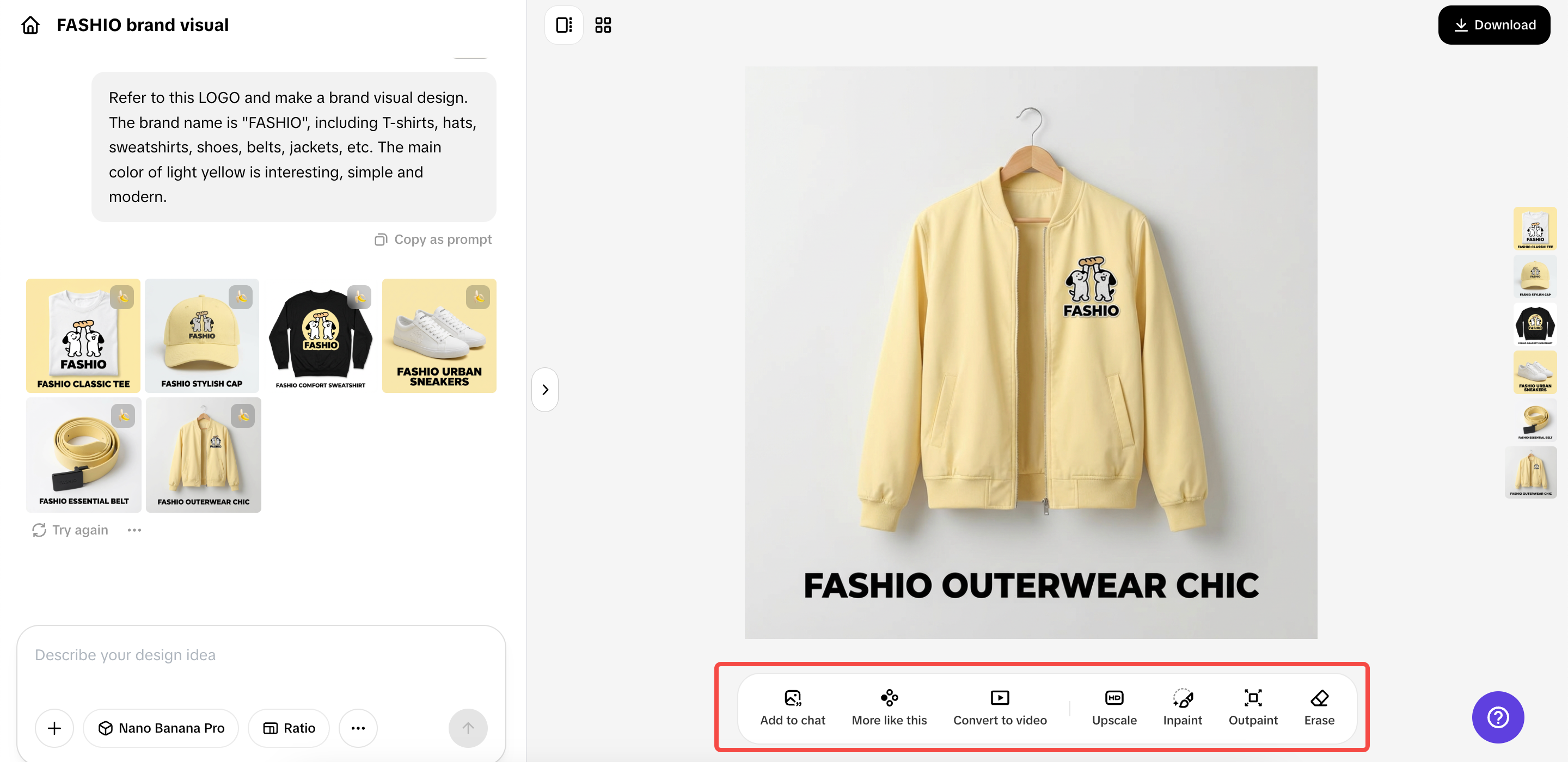The image size is (1568, 762).
Task: Click the home icon
Action: (30, 26)
